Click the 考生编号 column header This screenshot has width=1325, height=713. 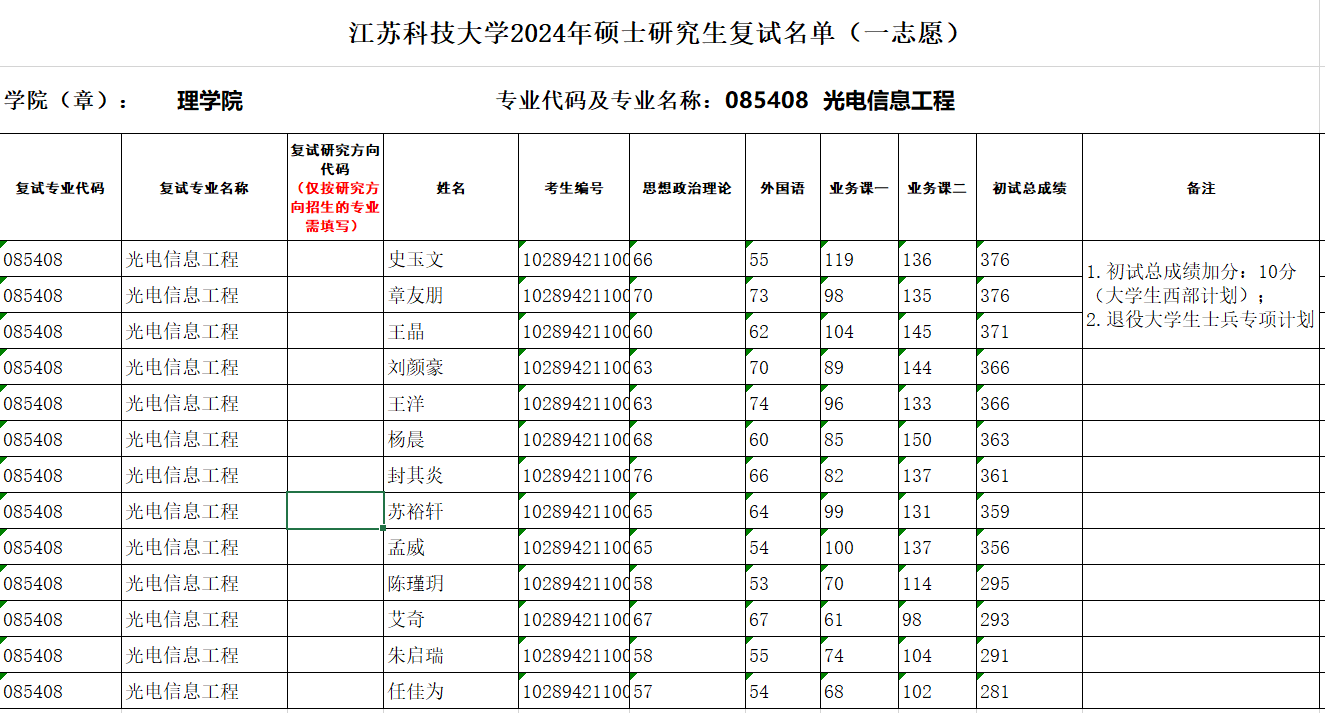574,188
